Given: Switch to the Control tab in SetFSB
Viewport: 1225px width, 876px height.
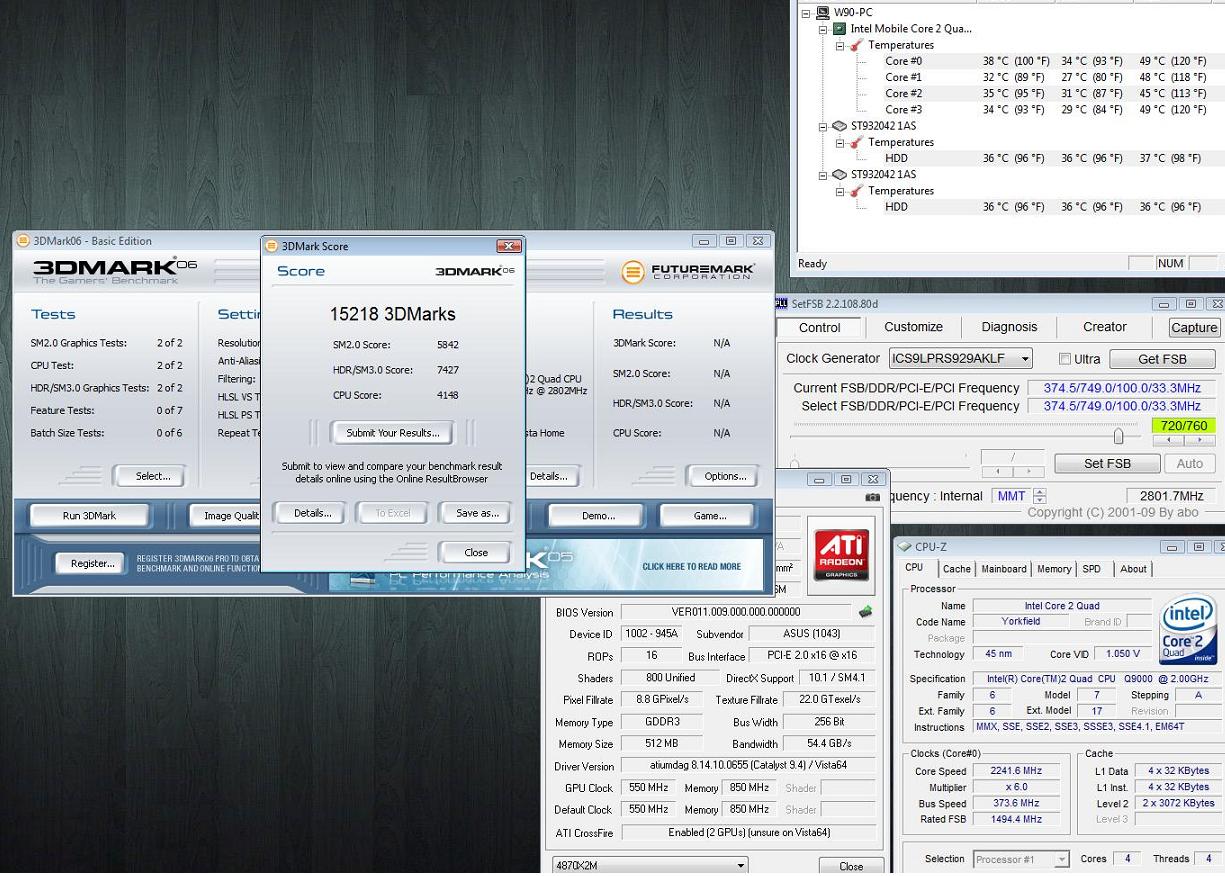Looking at the screenshot, I should [x=820, y=327].
